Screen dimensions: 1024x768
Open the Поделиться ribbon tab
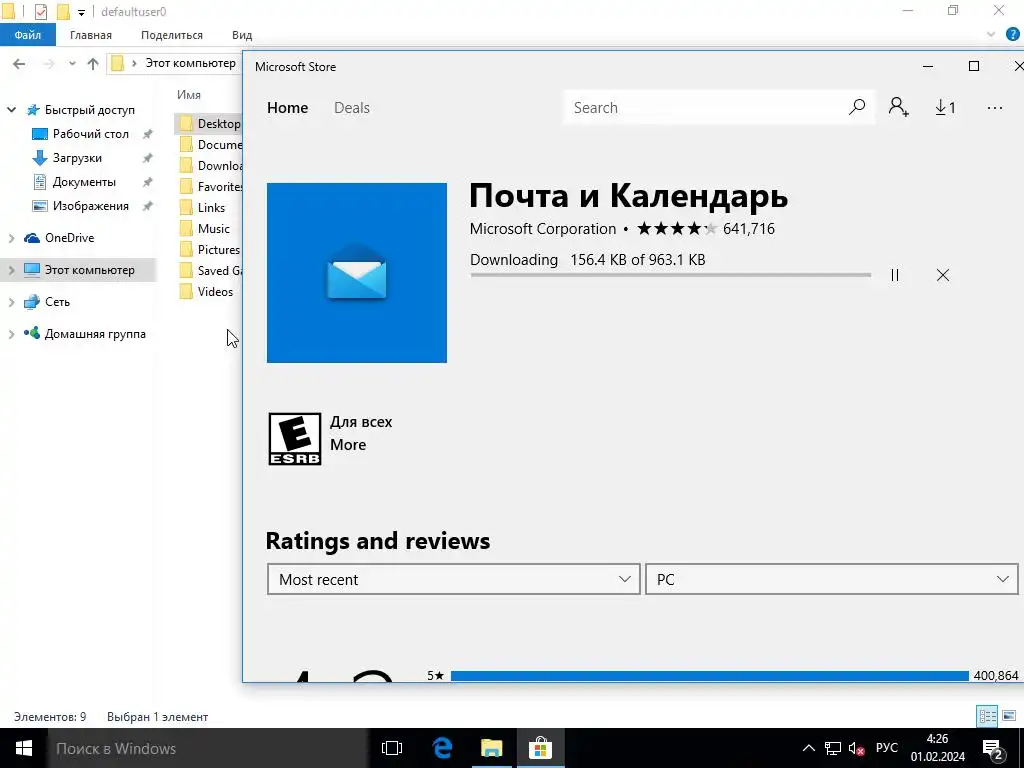click(x=172, y=35)
